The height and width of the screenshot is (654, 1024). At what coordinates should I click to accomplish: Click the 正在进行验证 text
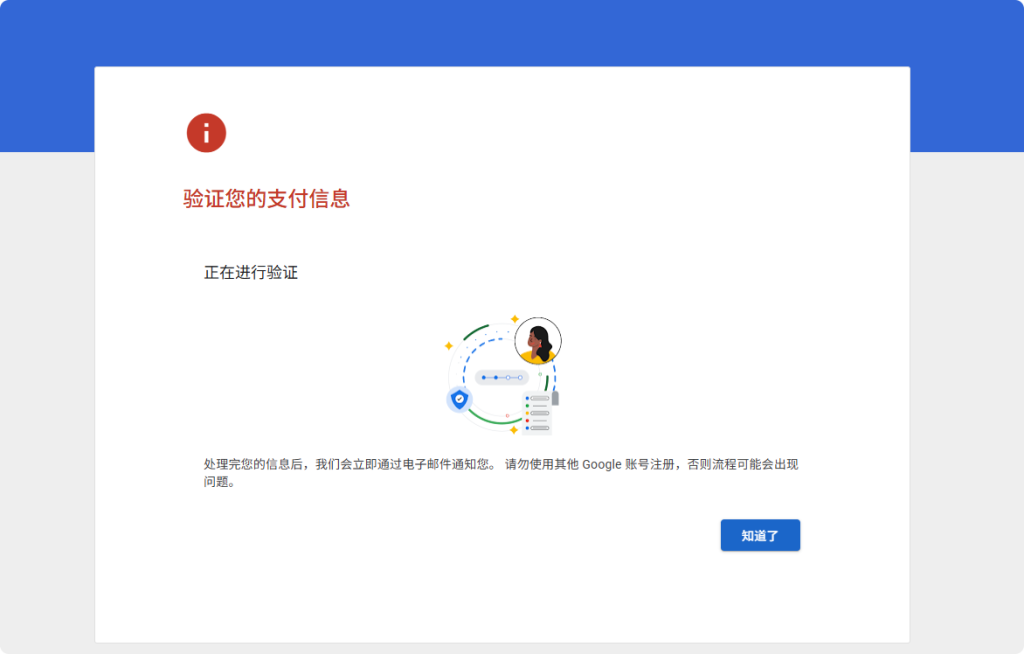251,272
